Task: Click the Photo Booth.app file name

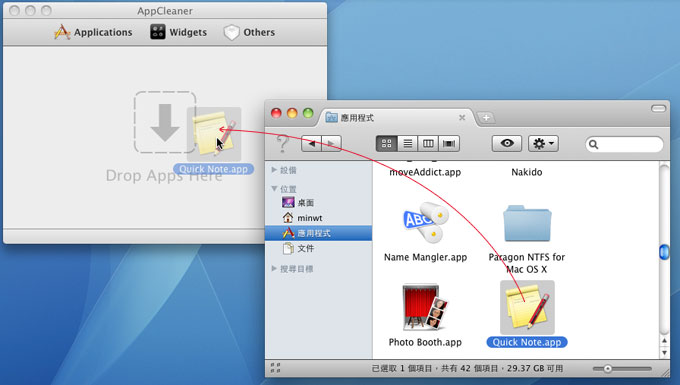Action: pos(425,342)
